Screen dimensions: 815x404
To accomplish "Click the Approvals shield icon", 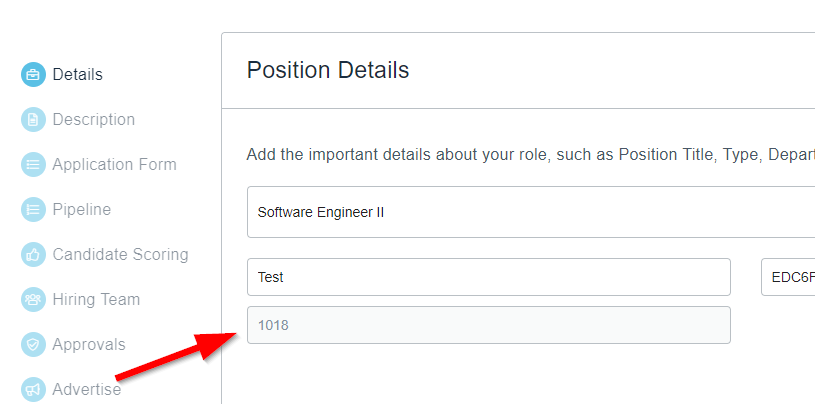I will [33, 345].
